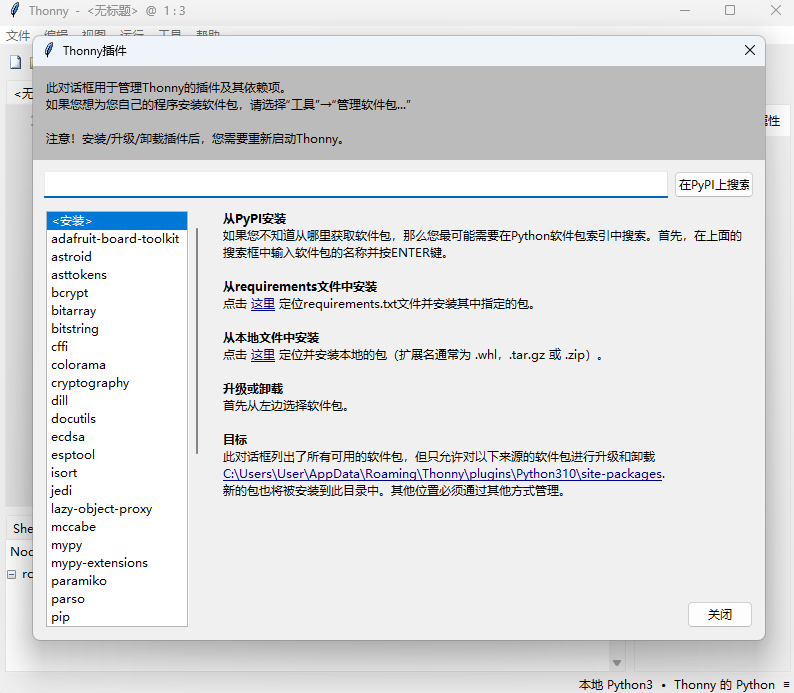Select dill package
This screenshot has width=794, height=693.
(x=116, y=400)
